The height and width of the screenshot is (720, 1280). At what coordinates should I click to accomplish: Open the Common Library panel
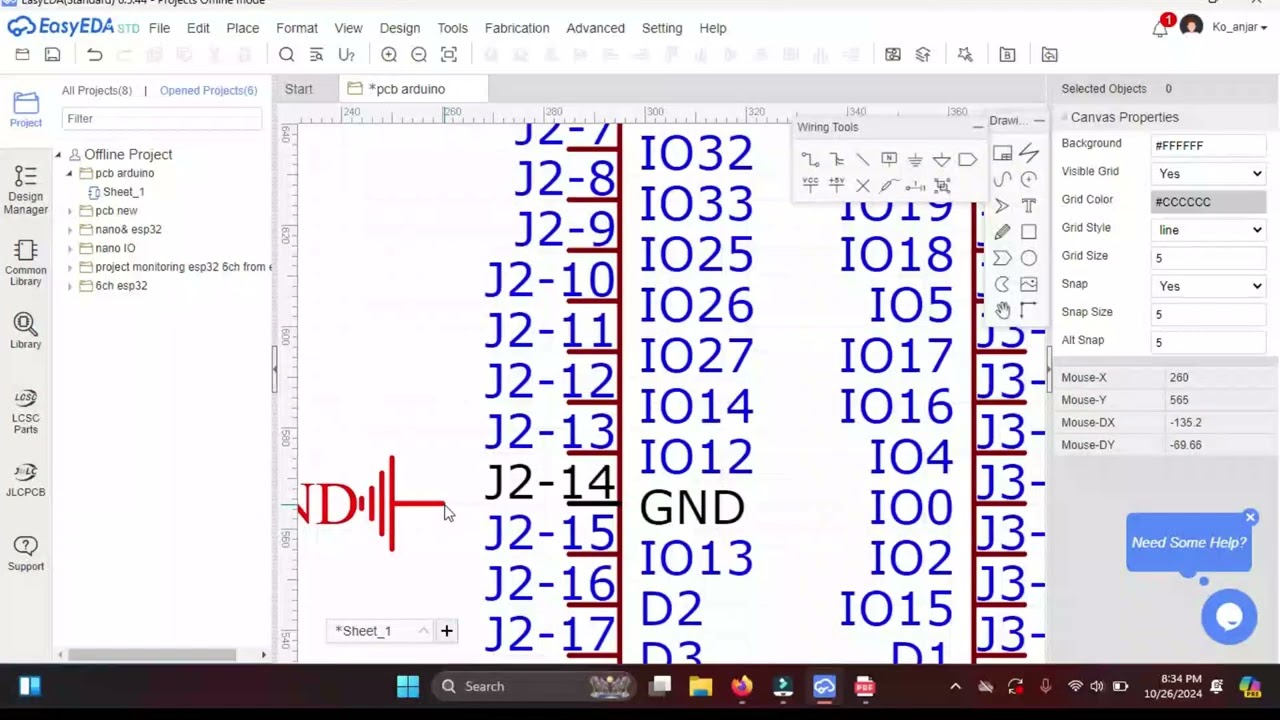coord(26,263)
